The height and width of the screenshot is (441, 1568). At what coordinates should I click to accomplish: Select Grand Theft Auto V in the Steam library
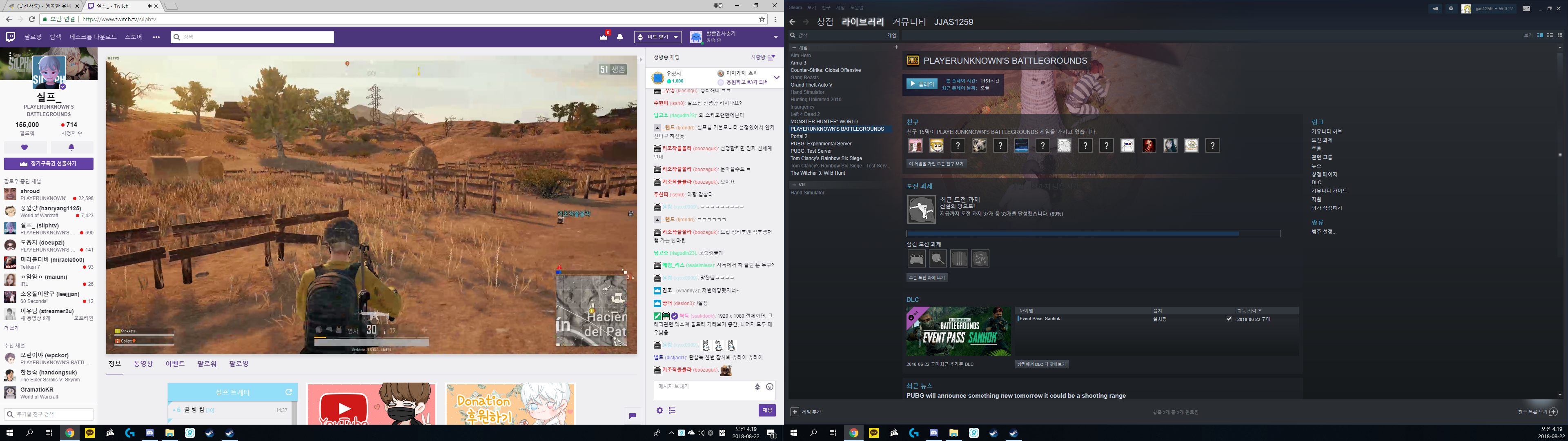coord(811,85)
